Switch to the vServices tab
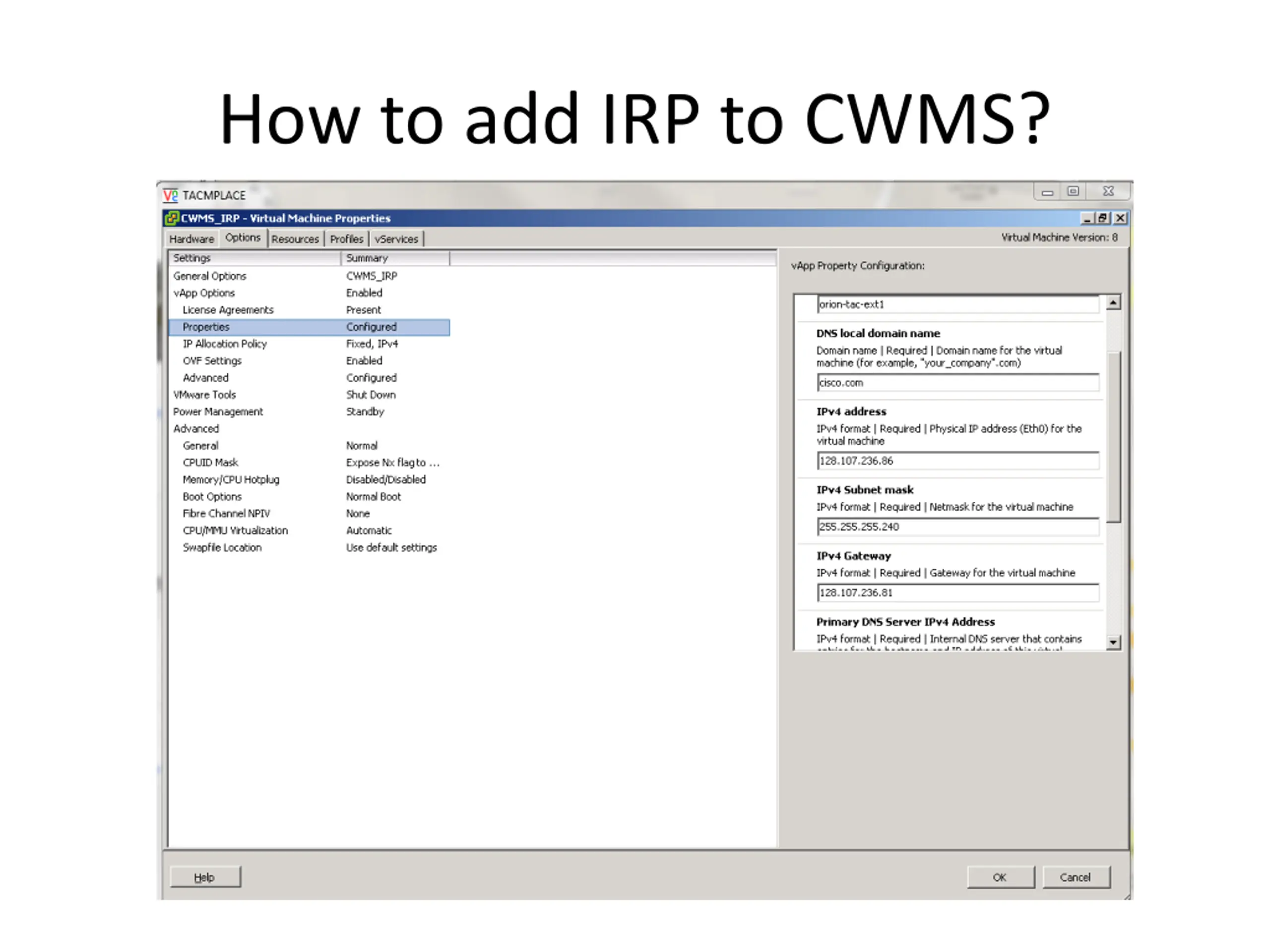This screenshot has width=1270, height=952. tap(396, 238)
